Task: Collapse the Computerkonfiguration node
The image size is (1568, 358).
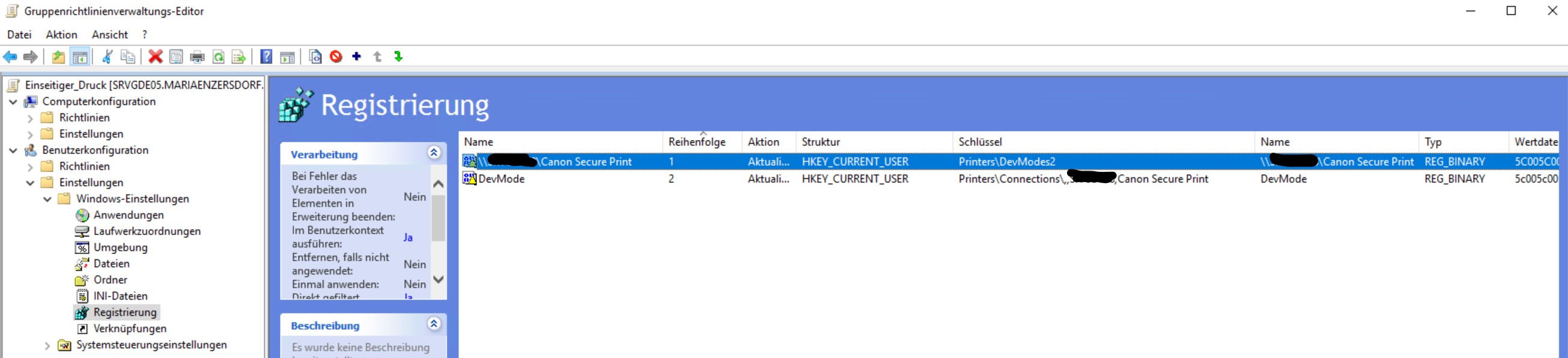Action: 13,102
